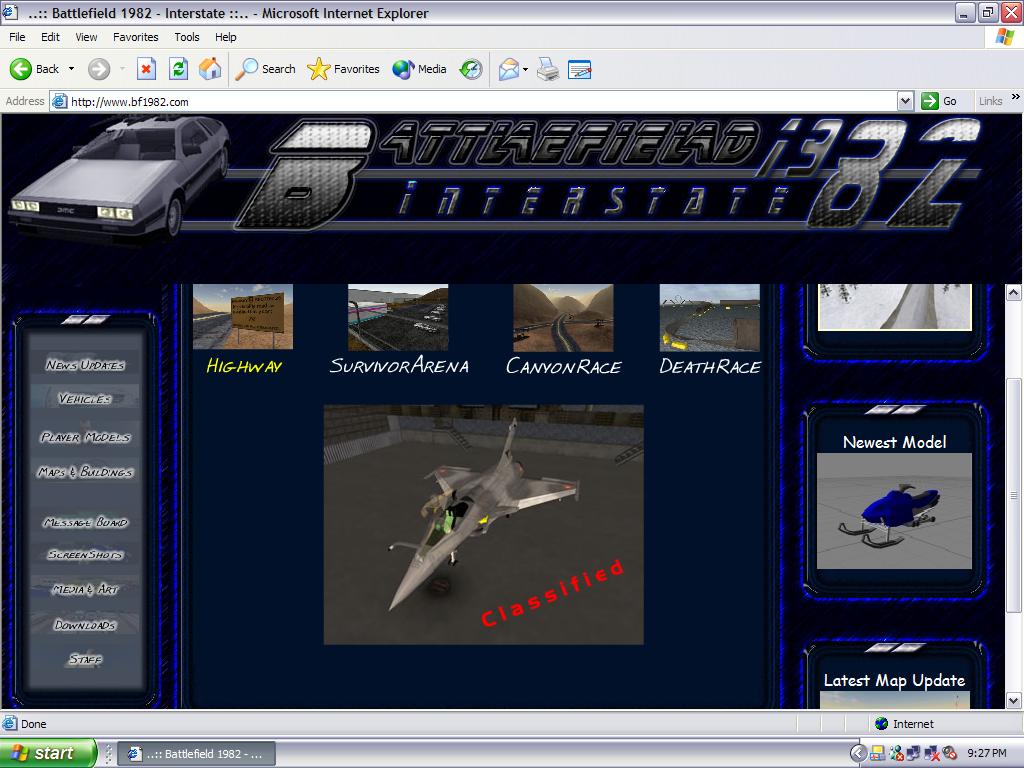The image size is (1024, 768).
Task: Open the Message Board sidebar link
Action: pos(86,522)
